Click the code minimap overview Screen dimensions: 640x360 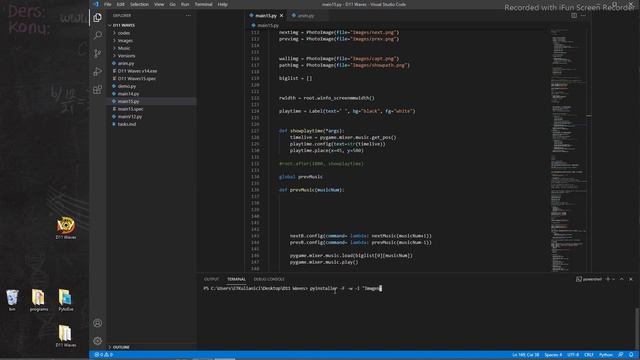click(568, 150)
